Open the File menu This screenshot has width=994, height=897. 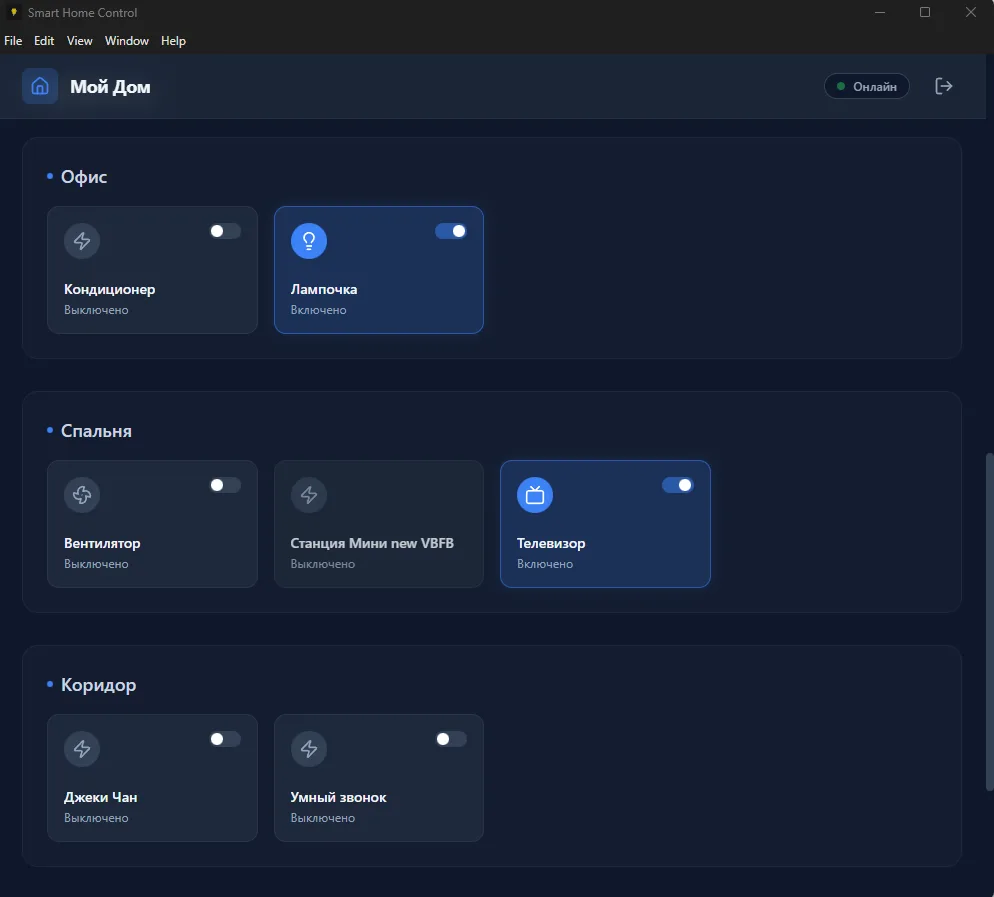[13, 41]
